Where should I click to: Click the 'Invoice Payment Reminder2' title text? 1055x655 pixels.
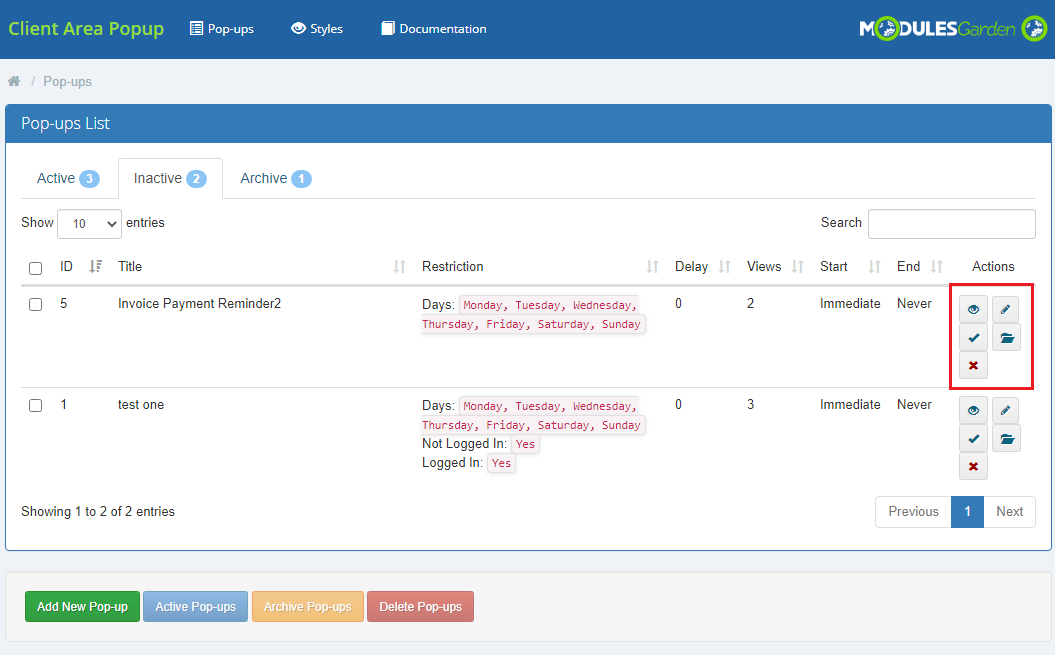(199, 304)
